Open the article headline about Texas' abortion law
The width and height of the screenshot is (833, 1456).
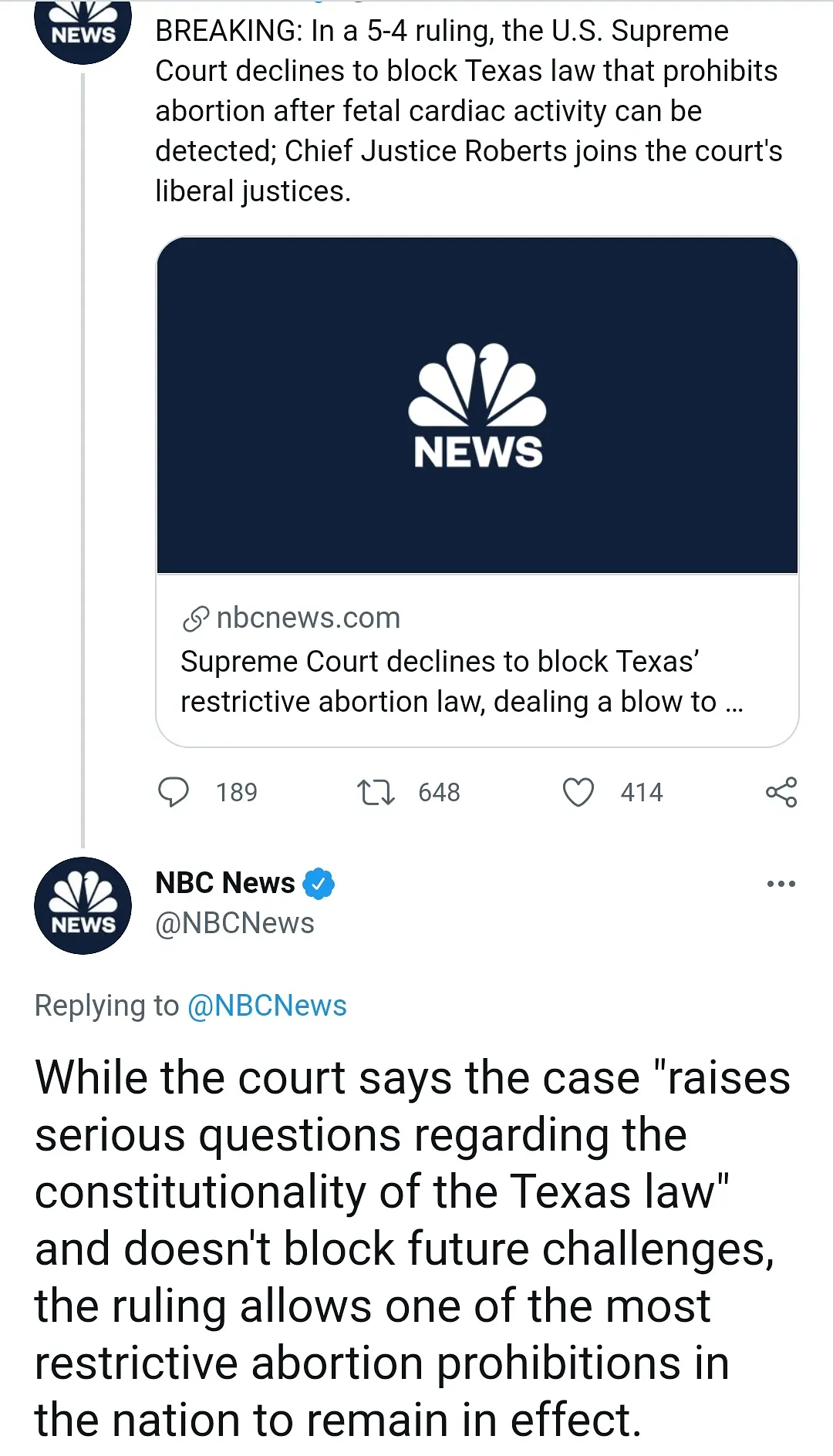(x=461, y=682)
